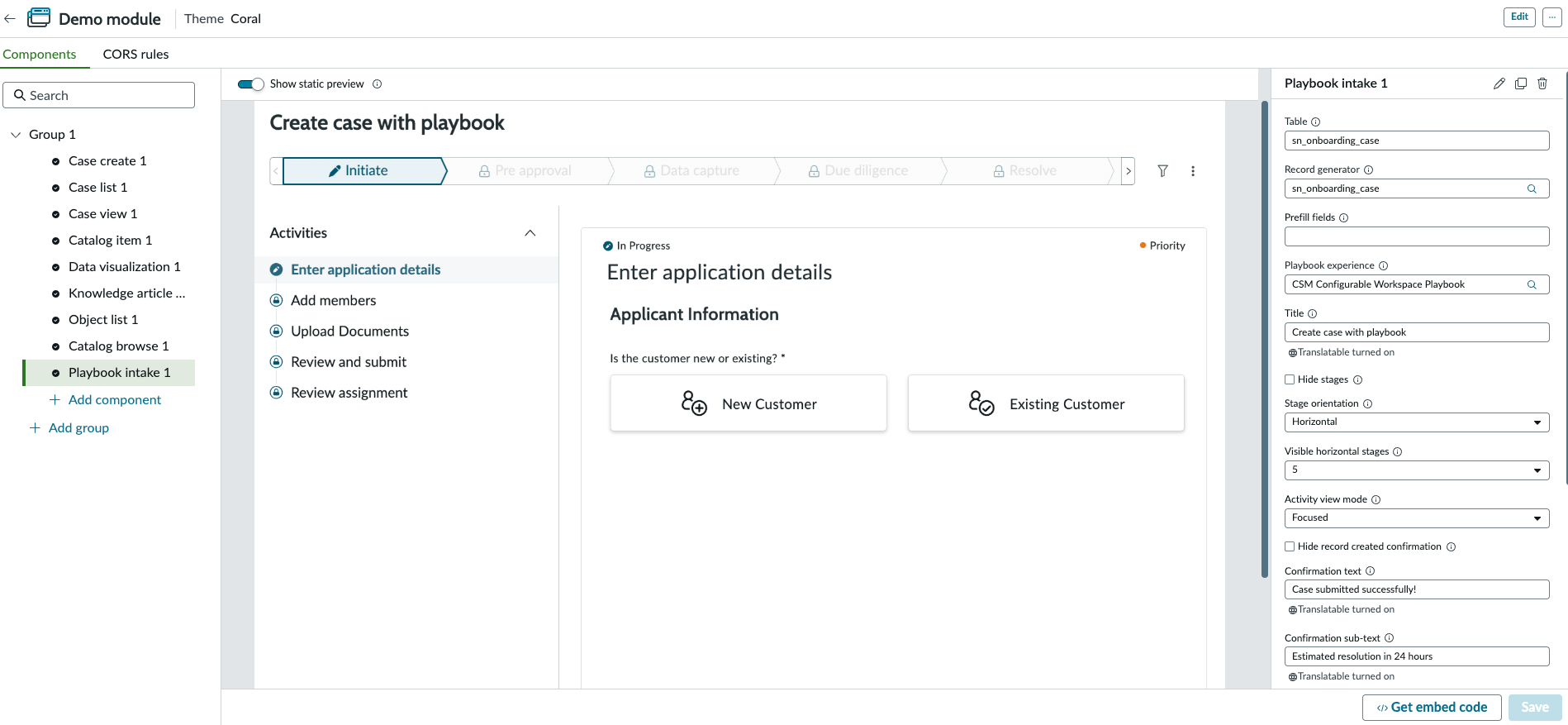Open the more options ellipsis beside Edit
The height and width of the screenshot is (725, 1568).
(x=1552, y=17)
